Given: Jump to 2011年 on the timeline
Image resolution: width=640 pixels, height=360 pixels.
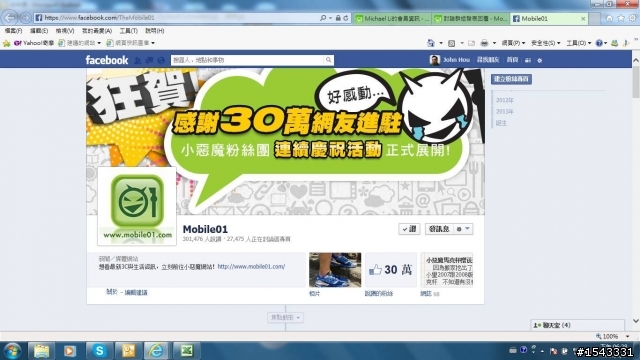Looking at the screenshot, I should point(505,111).
